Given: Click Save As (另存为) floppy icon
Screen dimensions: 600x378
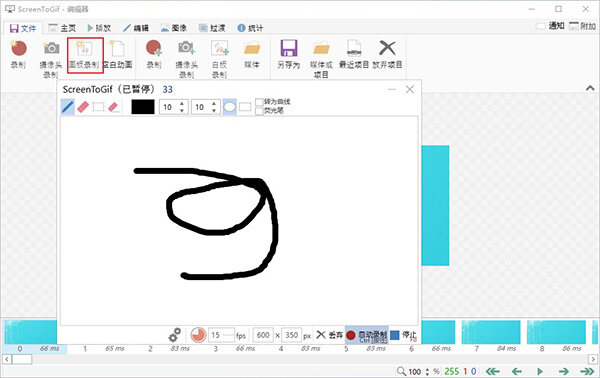Looking at the screenshot, I should coord(289,55).
